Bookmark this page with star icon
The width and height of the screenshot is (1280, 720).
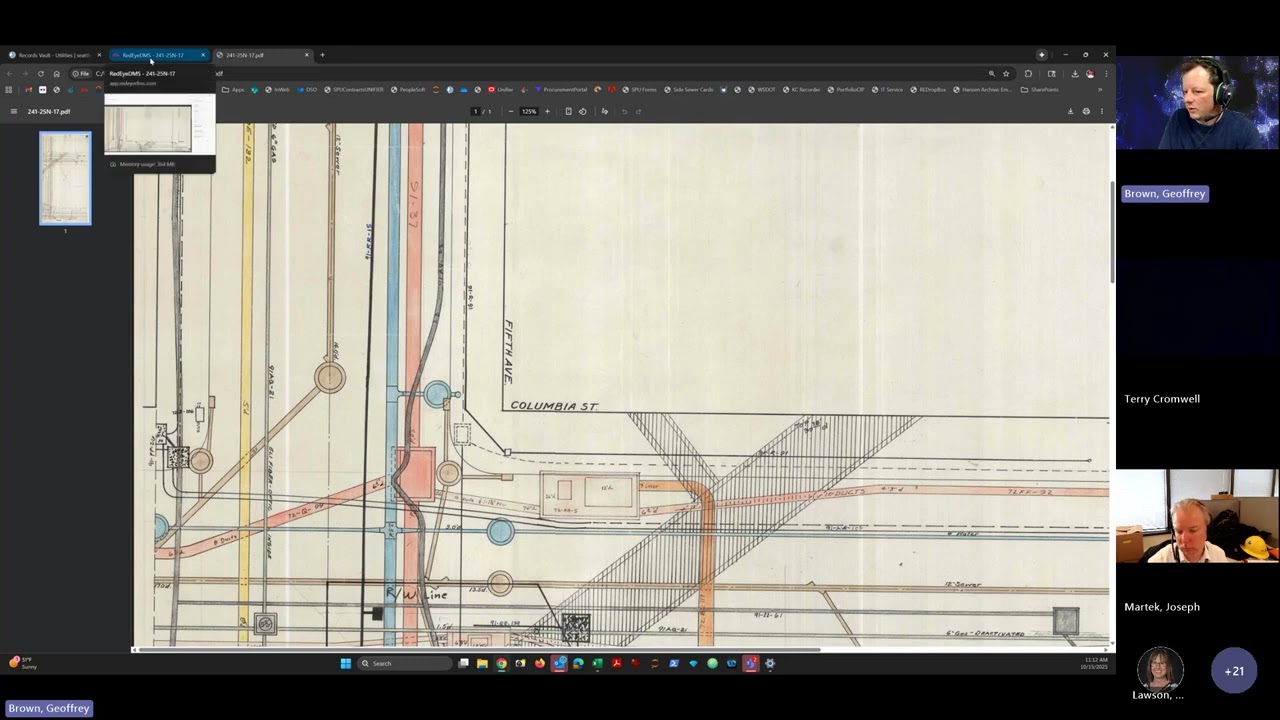[1006, 73]
